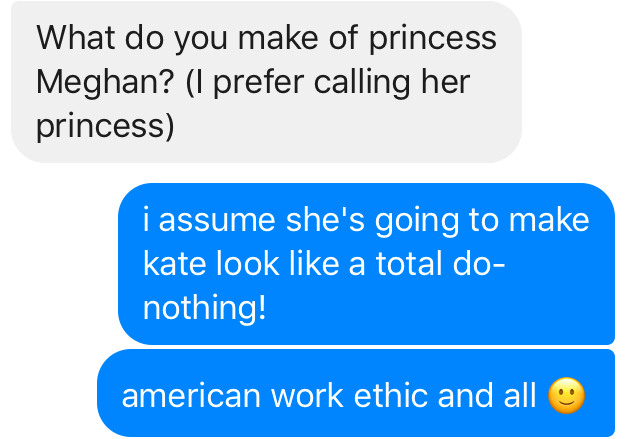Click the 'american work ethic' message bubble

355,394
